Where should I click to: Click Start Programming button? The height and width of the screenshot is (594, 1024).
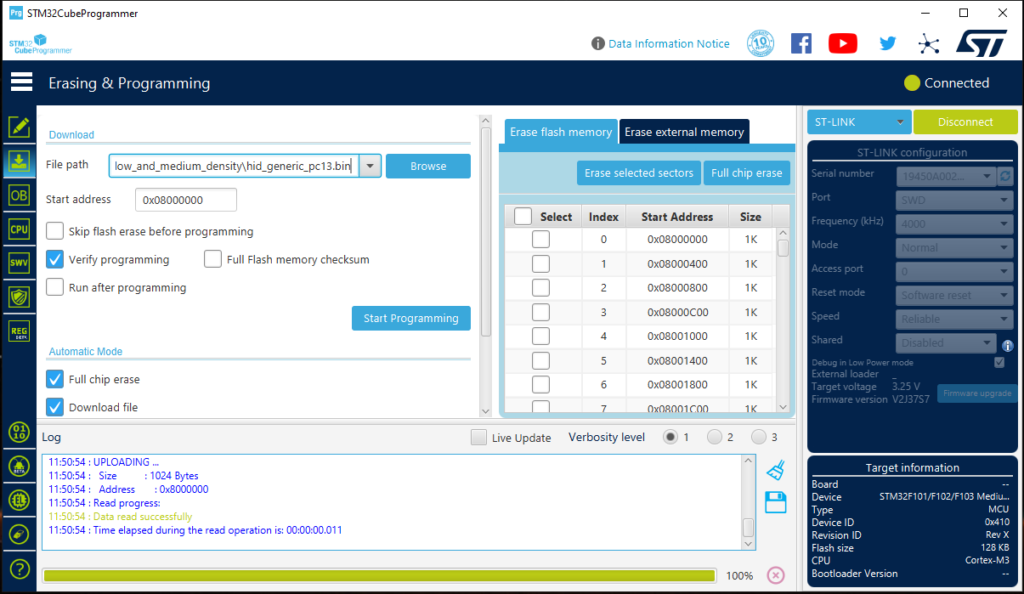411,318
